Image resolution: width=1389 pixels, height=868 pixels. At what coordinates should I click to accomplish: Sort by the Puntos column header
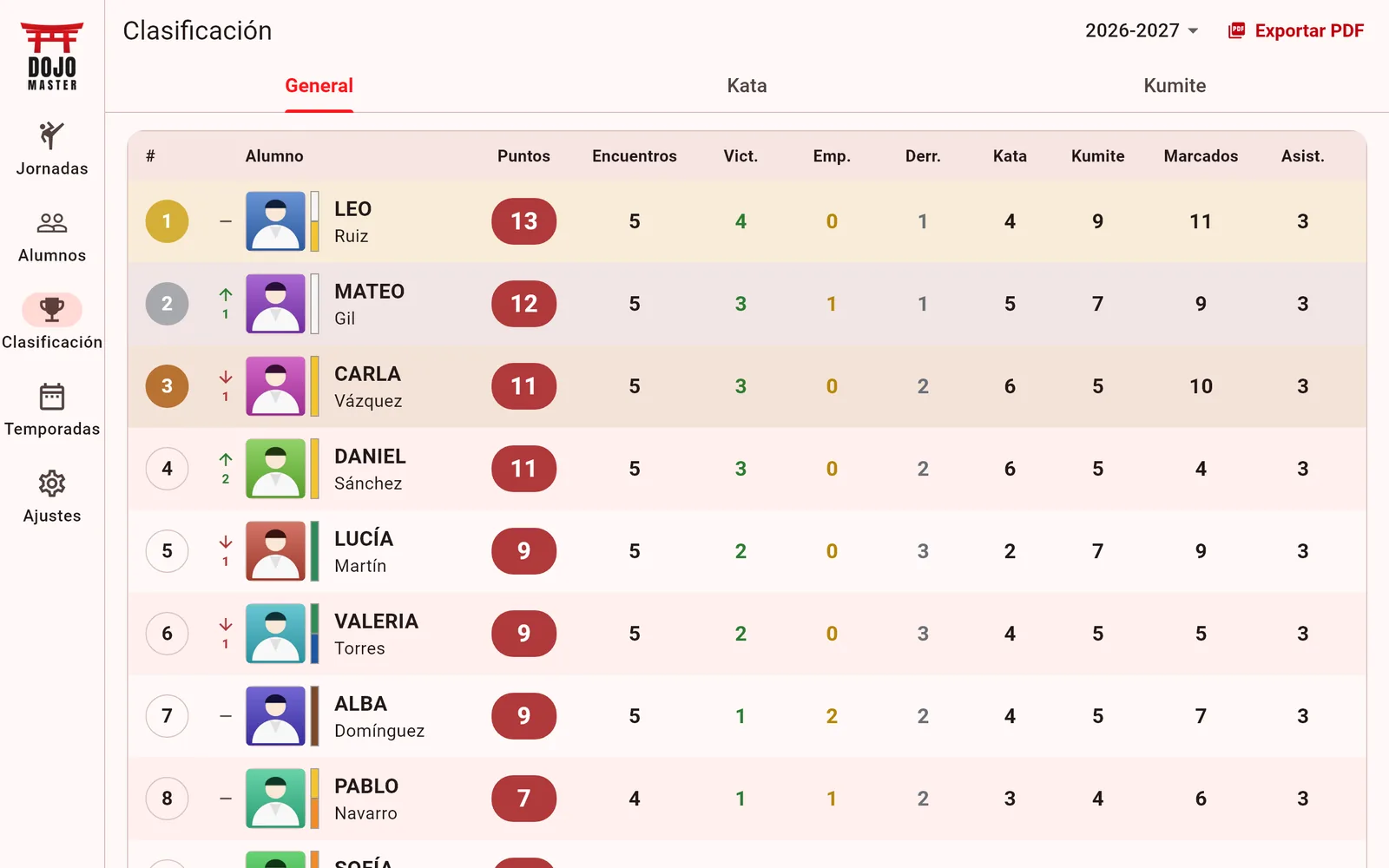[x=523, y=156]
